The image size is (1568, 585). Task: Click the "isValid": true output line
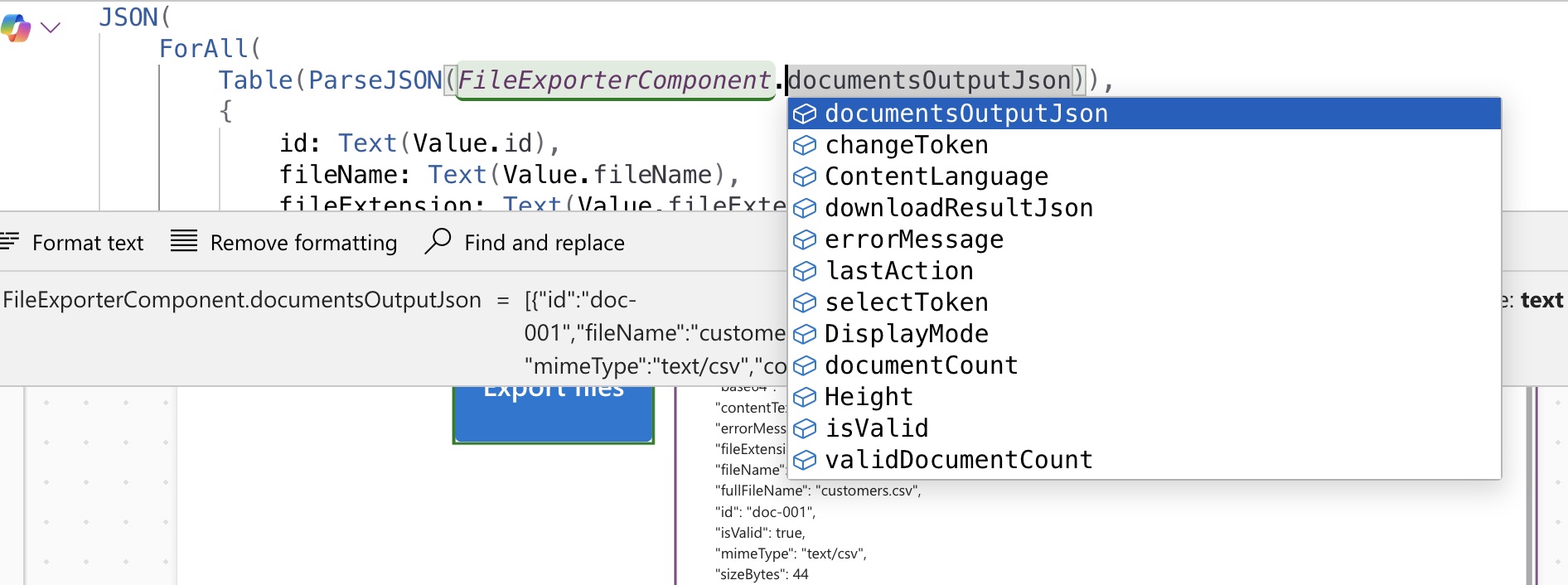(x=760, y=533)
